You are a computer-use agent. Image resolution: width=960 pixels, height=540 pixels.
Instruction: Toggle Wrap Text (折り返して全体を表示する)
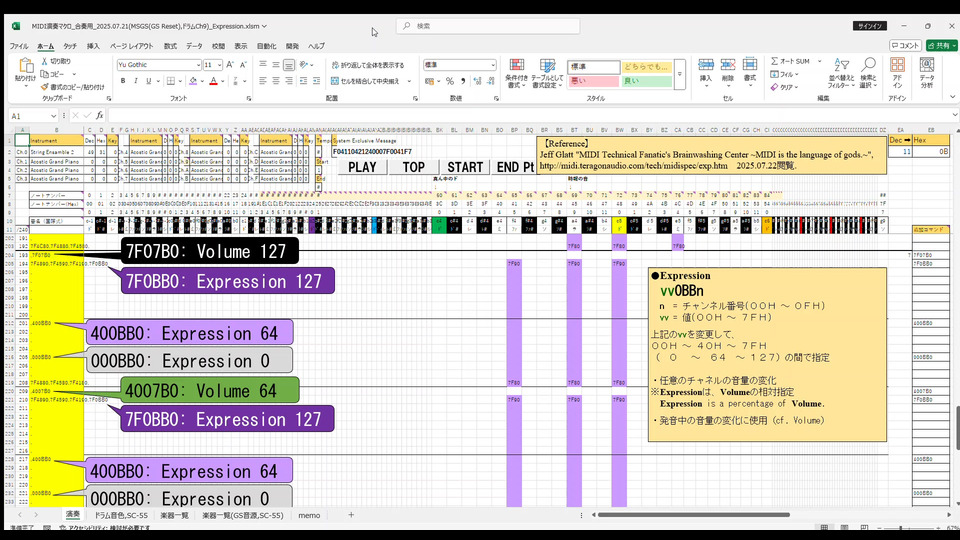pos(368,65)
